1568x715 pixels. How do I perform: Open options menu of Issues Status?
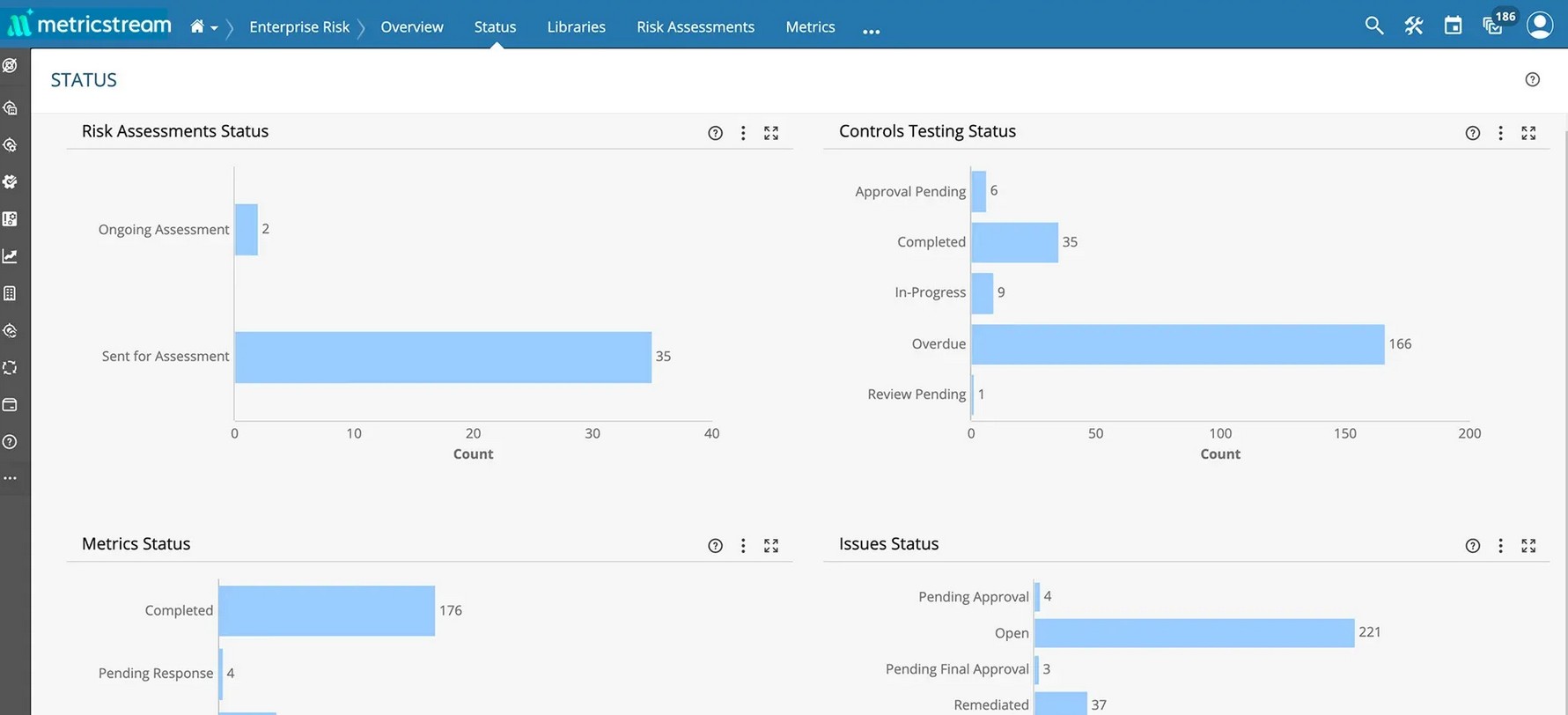(x=1500, y=546)
